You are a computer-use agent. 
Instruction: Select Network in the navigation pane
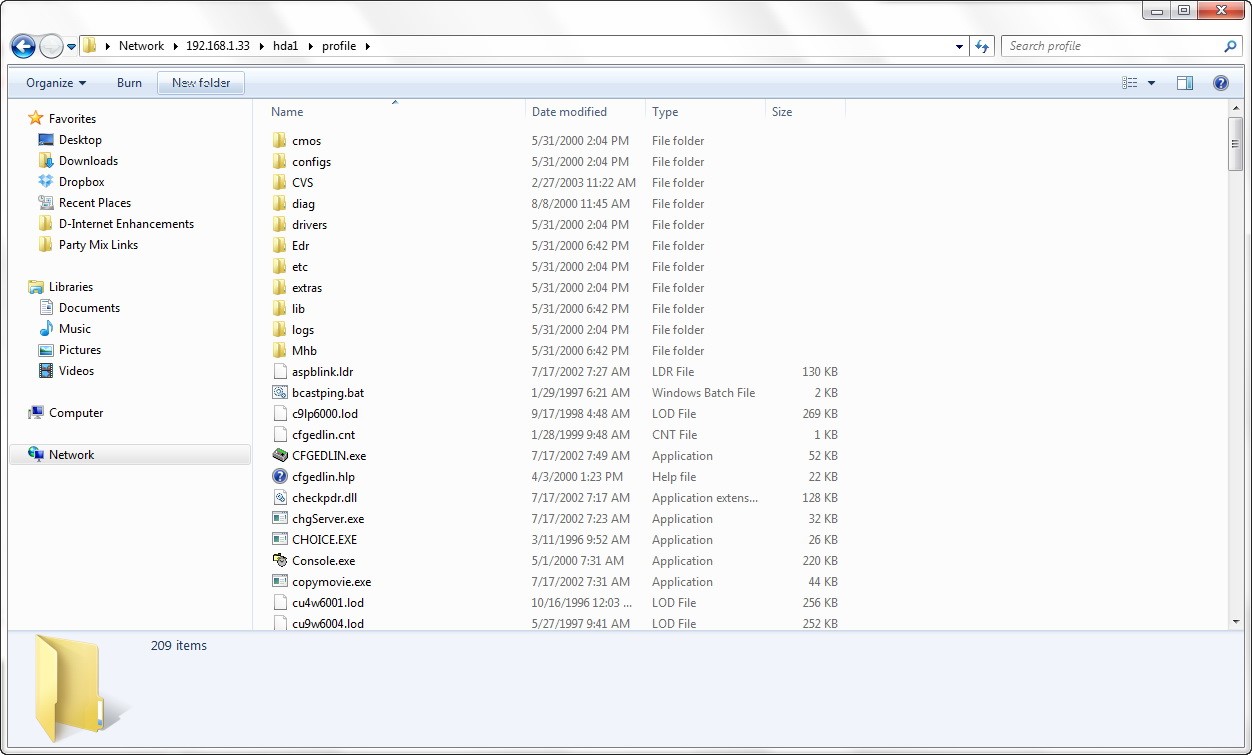pos(71,455)
